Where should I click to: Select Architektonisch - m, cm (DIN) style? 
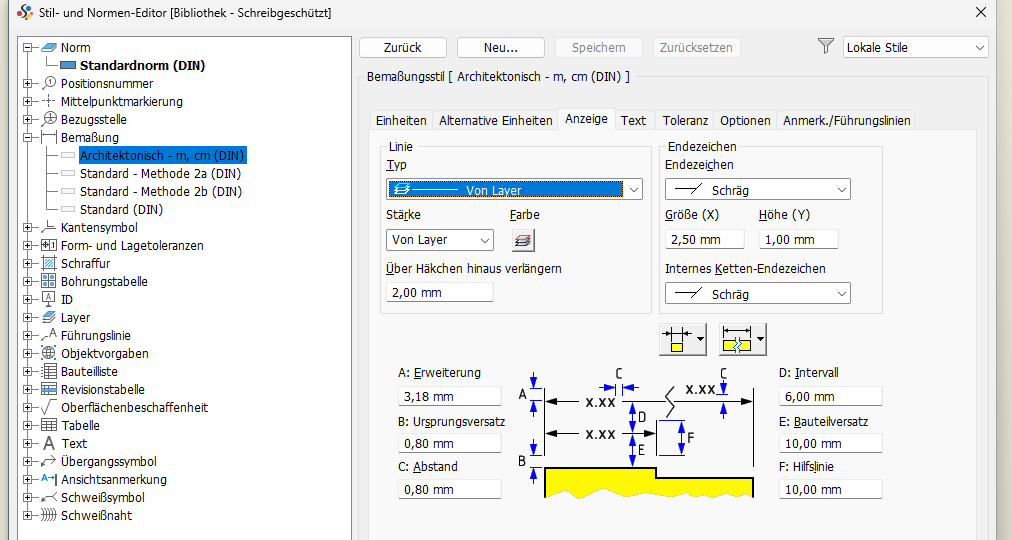coord(162,155)
